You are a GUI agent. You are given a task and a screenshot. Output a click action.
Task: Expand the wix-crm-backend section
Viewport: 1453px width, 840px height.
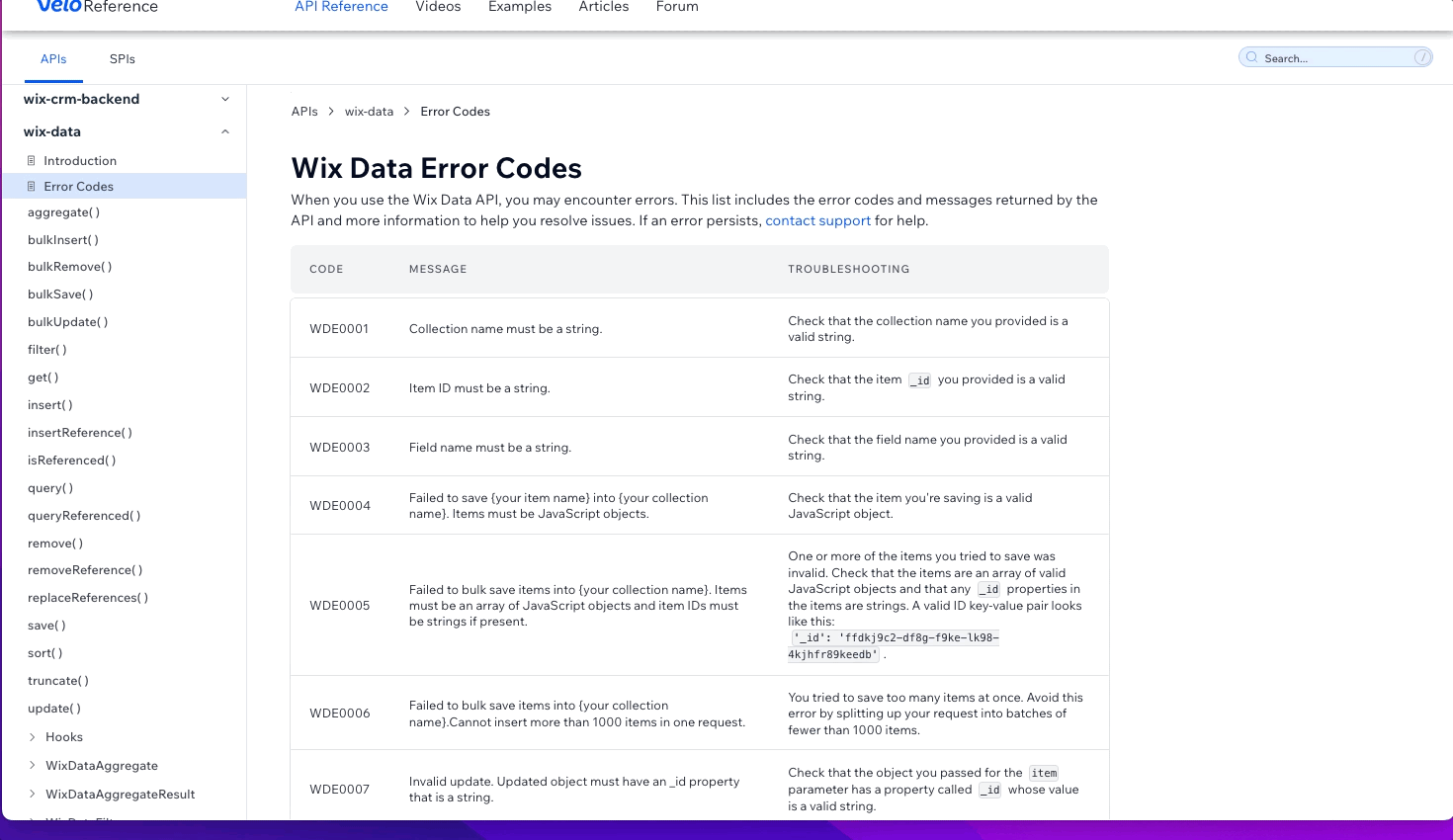pos(225,99)
